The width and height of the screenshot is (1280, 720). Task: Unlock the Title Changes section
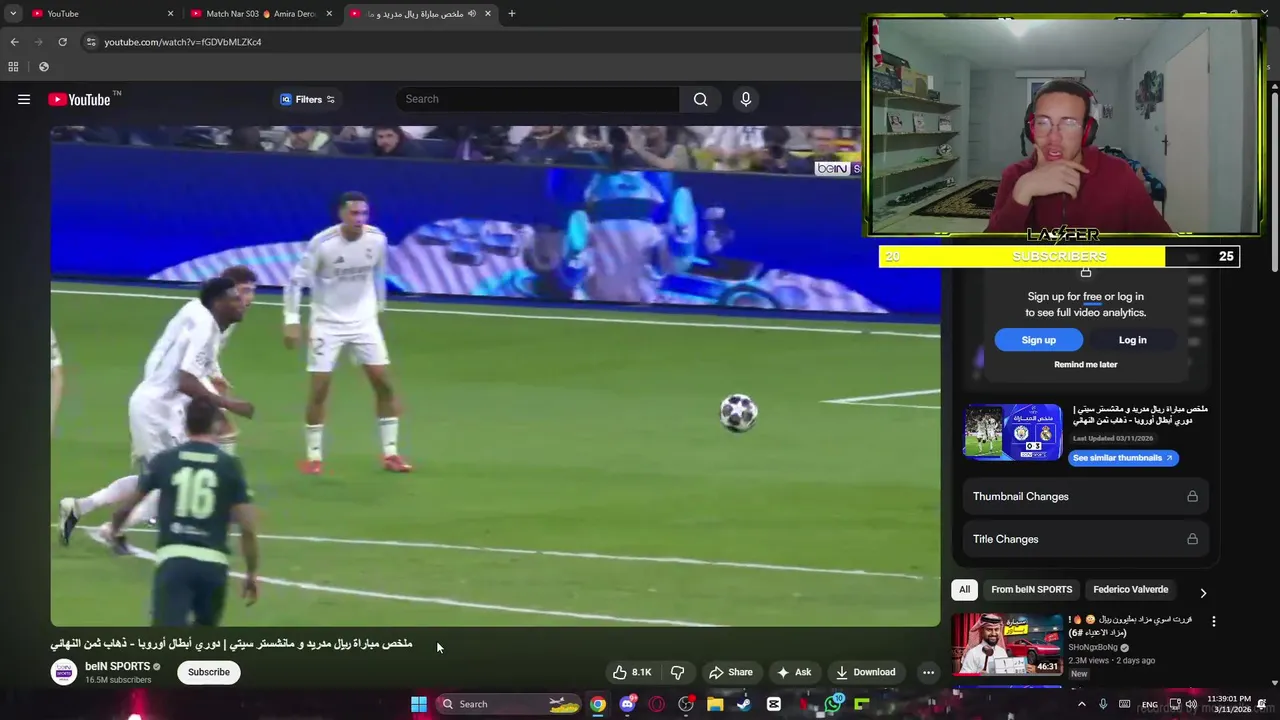click(x=1192, y=539)
